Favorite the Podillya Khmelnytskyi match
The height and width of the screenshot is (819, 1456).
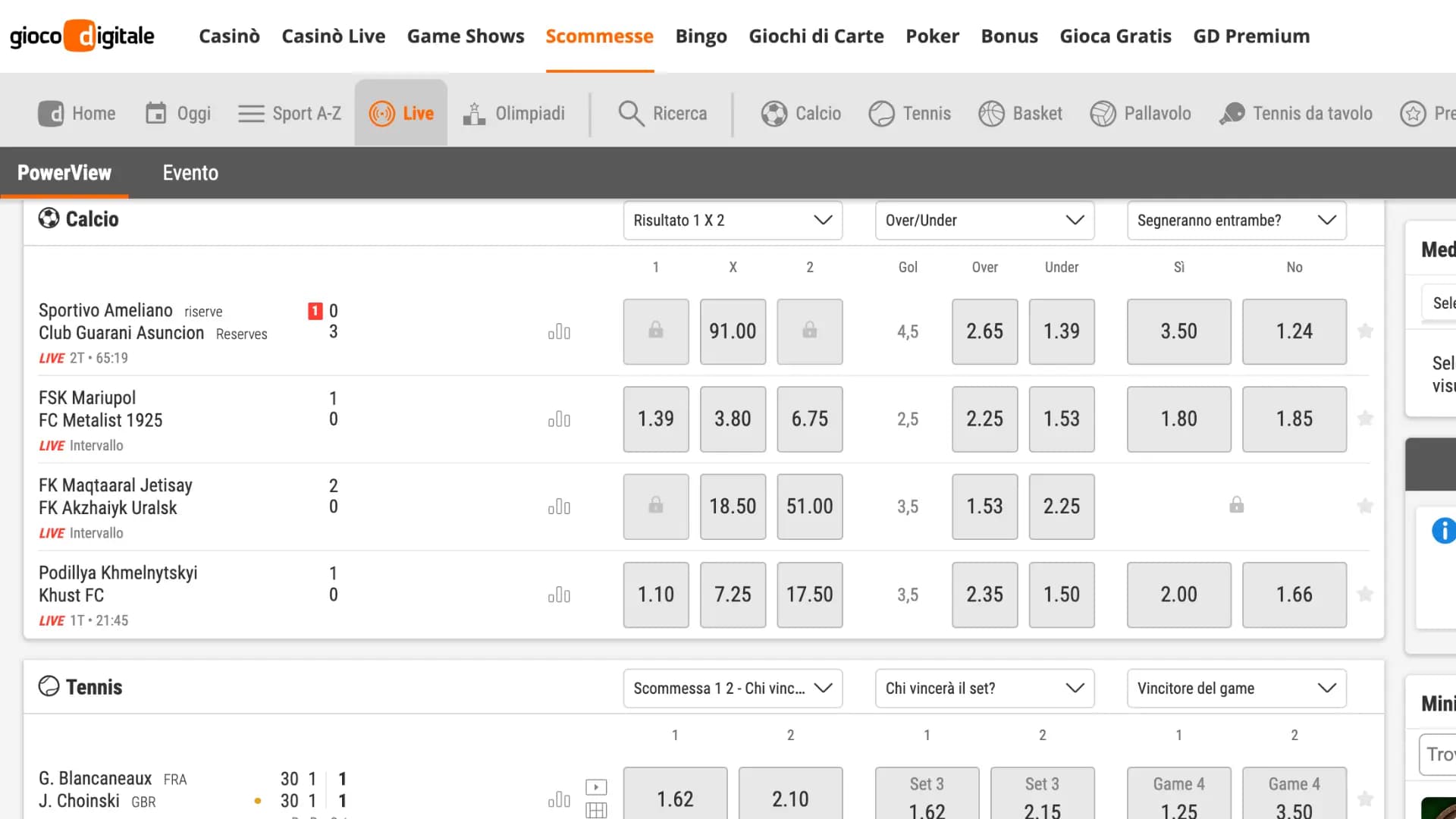point(1366,595)
